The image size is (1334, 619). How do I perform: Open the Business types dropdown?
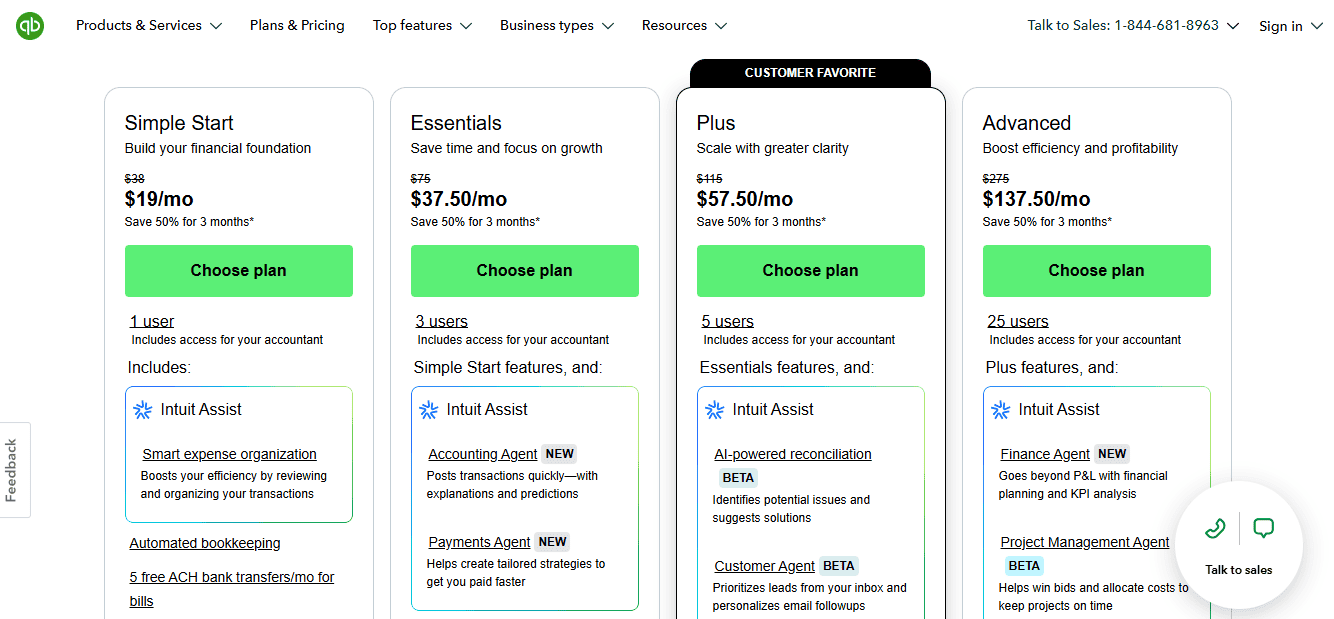coord(557,26)
